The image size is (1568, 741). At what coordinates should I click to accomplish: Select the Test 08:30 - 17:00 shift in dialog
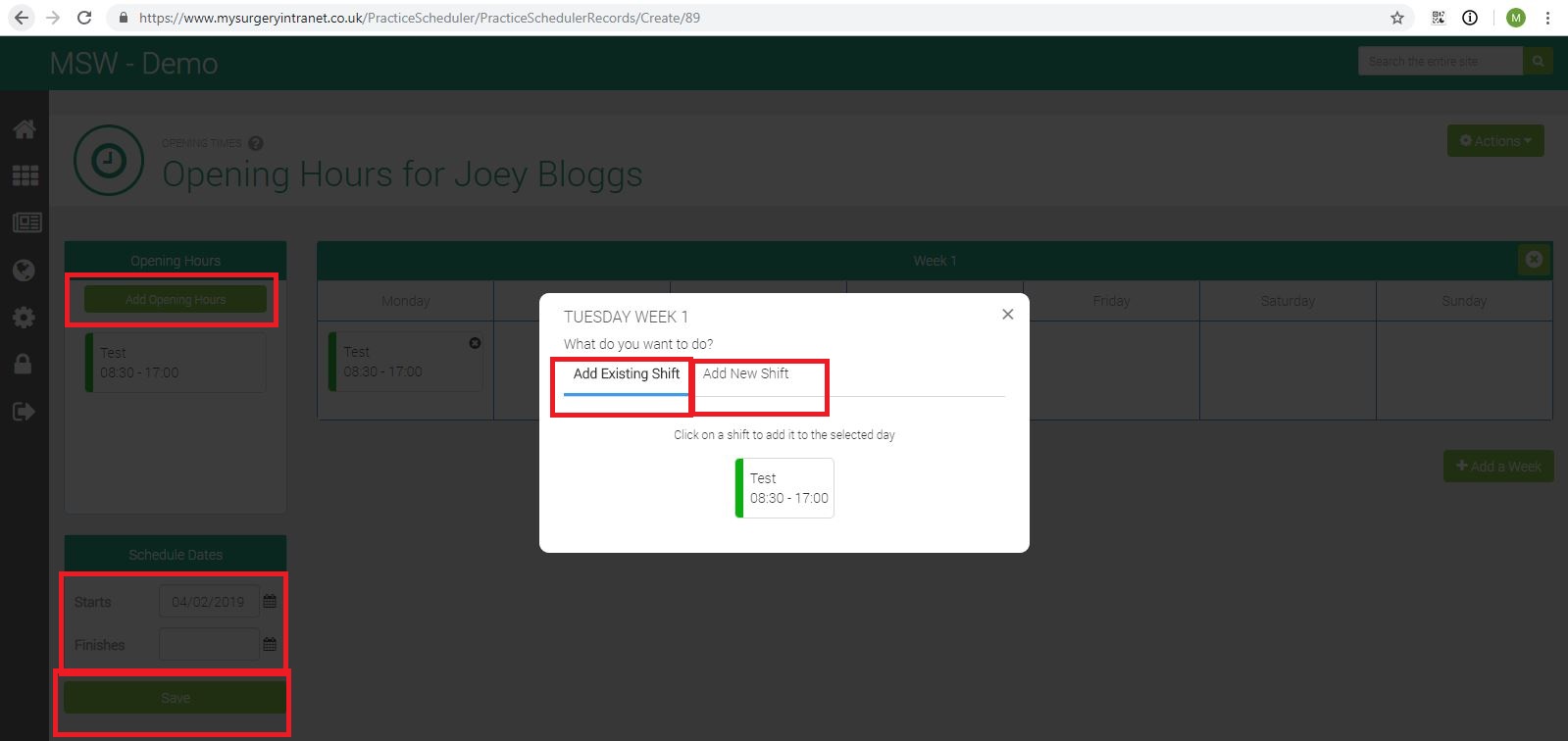click(x=784, y=488)
